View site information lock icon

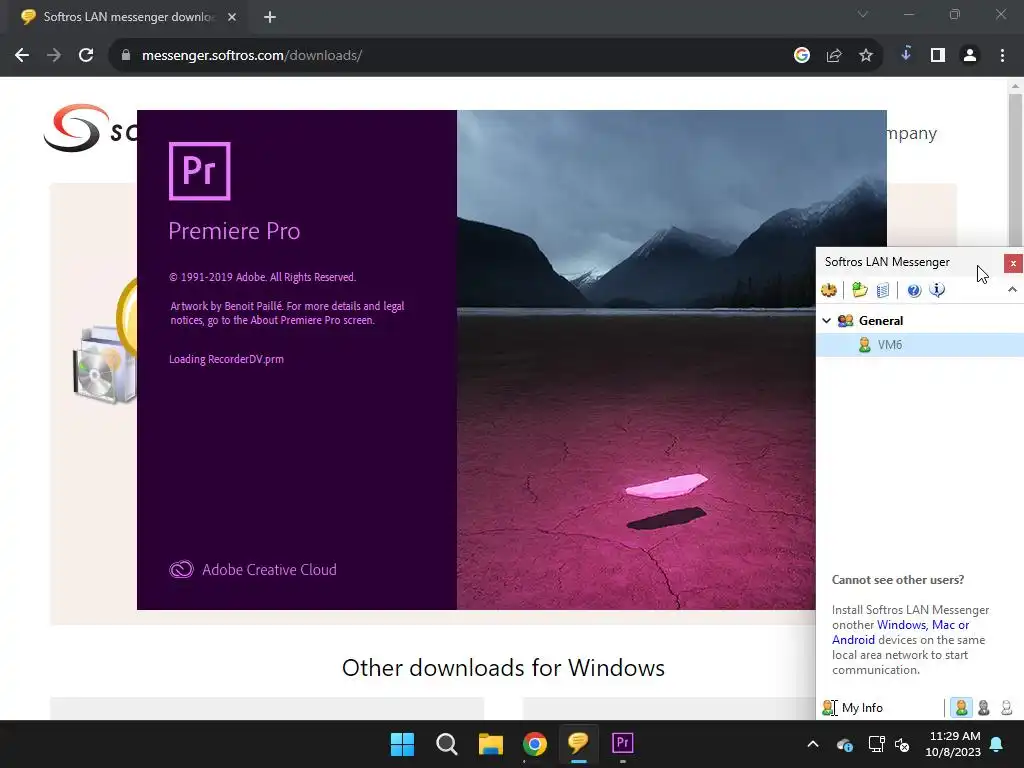tap(126, 56)
